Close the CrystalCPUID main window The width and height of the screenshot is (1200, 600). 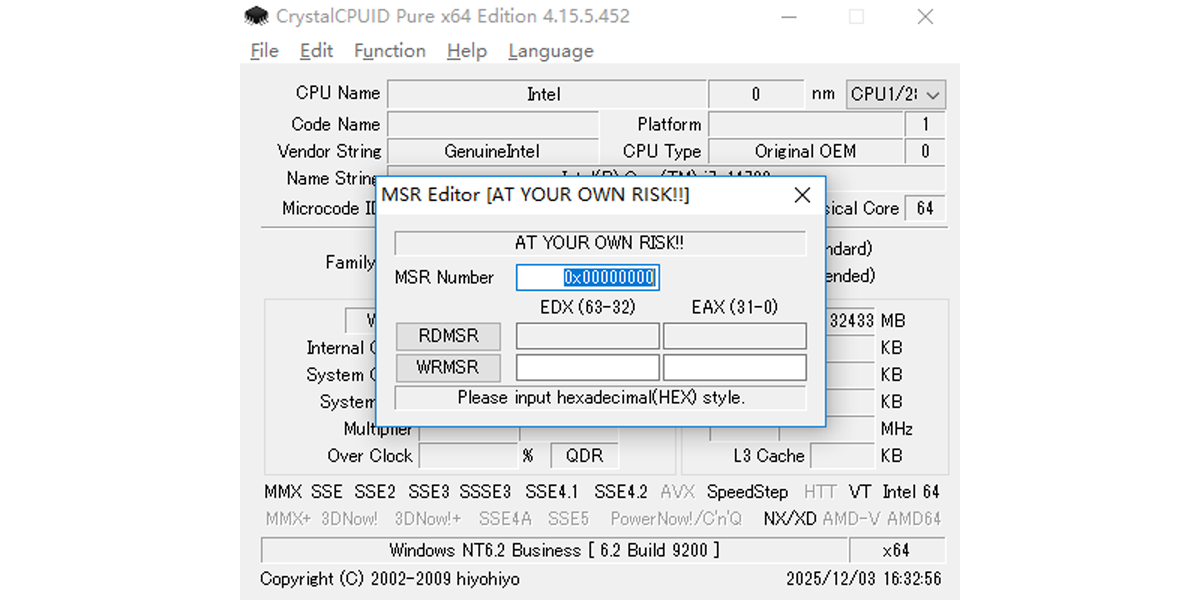click(x=925, y=16)
